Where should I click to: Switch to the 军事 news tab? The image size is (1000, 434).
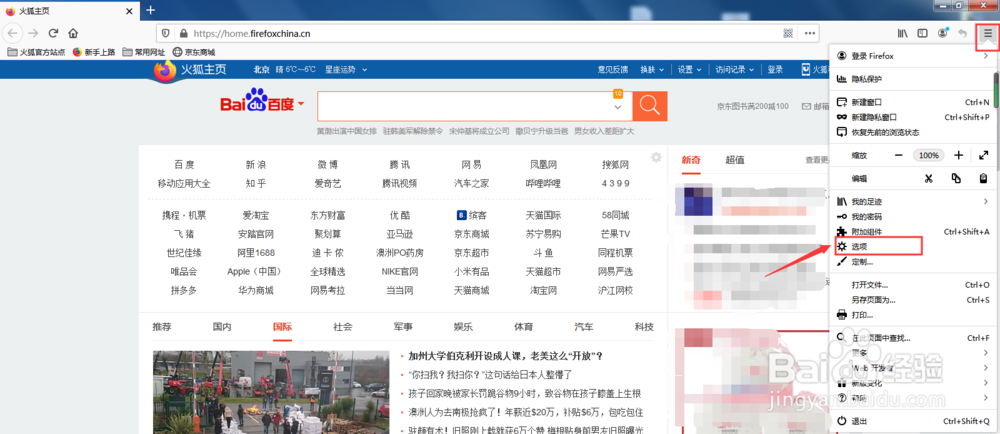403,327
